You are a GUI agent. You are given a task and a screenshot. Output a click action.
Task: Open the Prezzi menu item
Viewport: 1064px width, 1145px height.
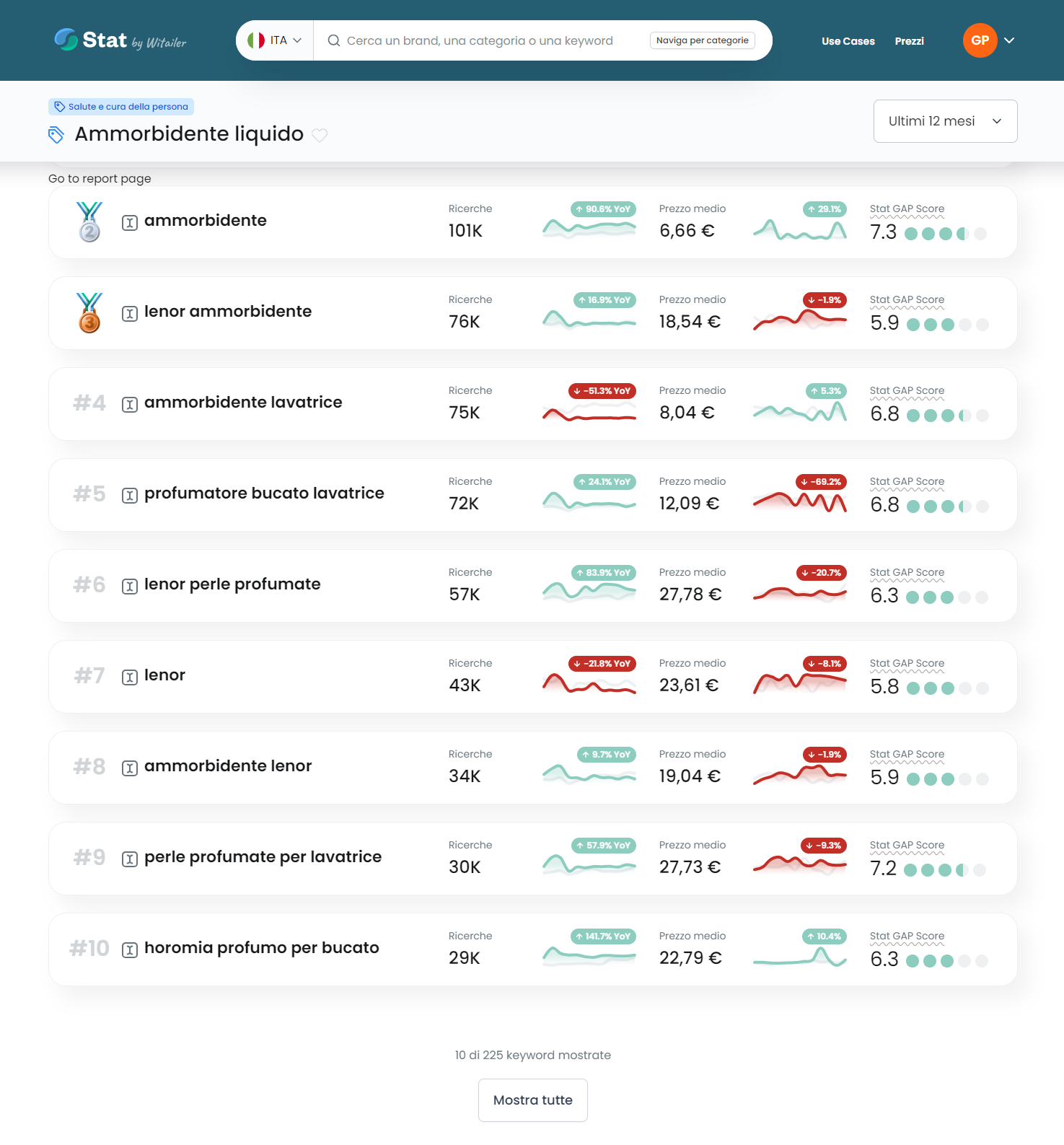click(x=909, y=41)
